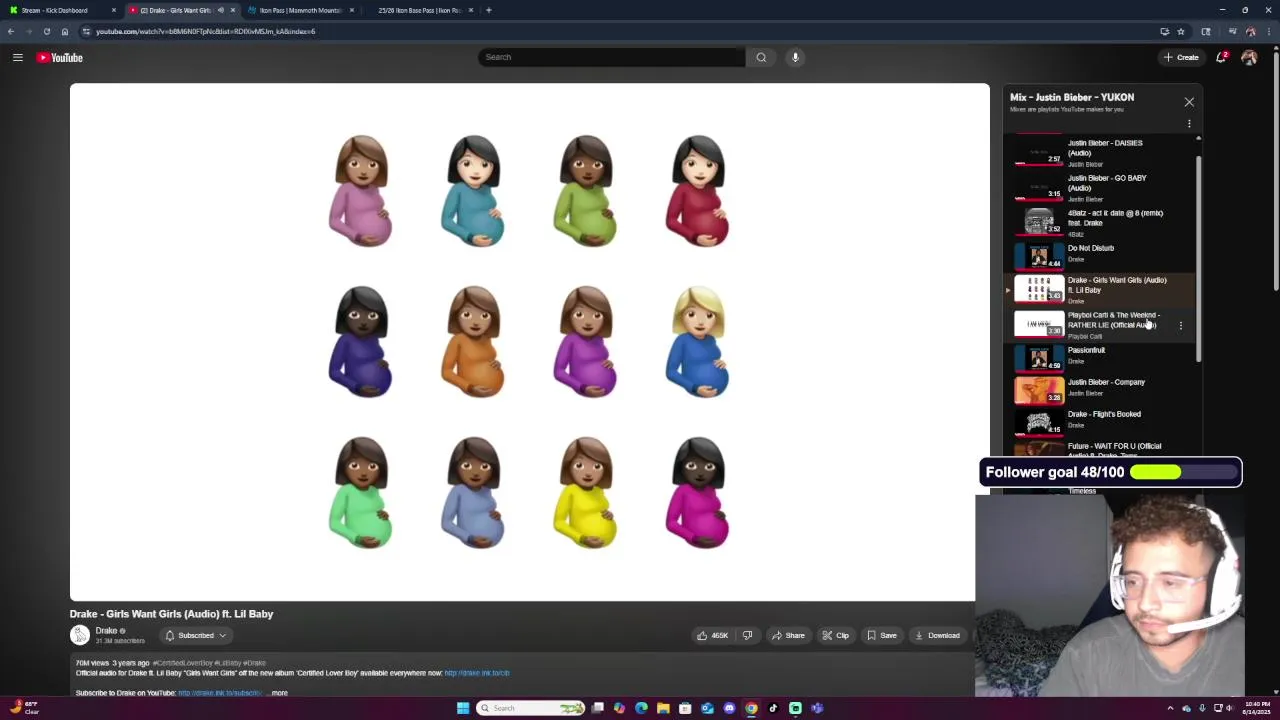Open Windows Start menu
Screen dimensions: 1280x720
coord(463,708)
